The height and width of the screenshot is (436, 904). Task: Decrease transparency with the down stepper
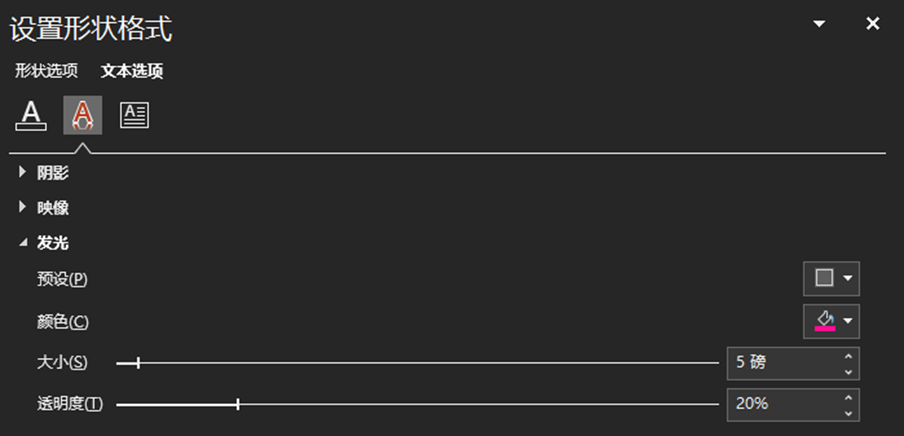point(848,412)
